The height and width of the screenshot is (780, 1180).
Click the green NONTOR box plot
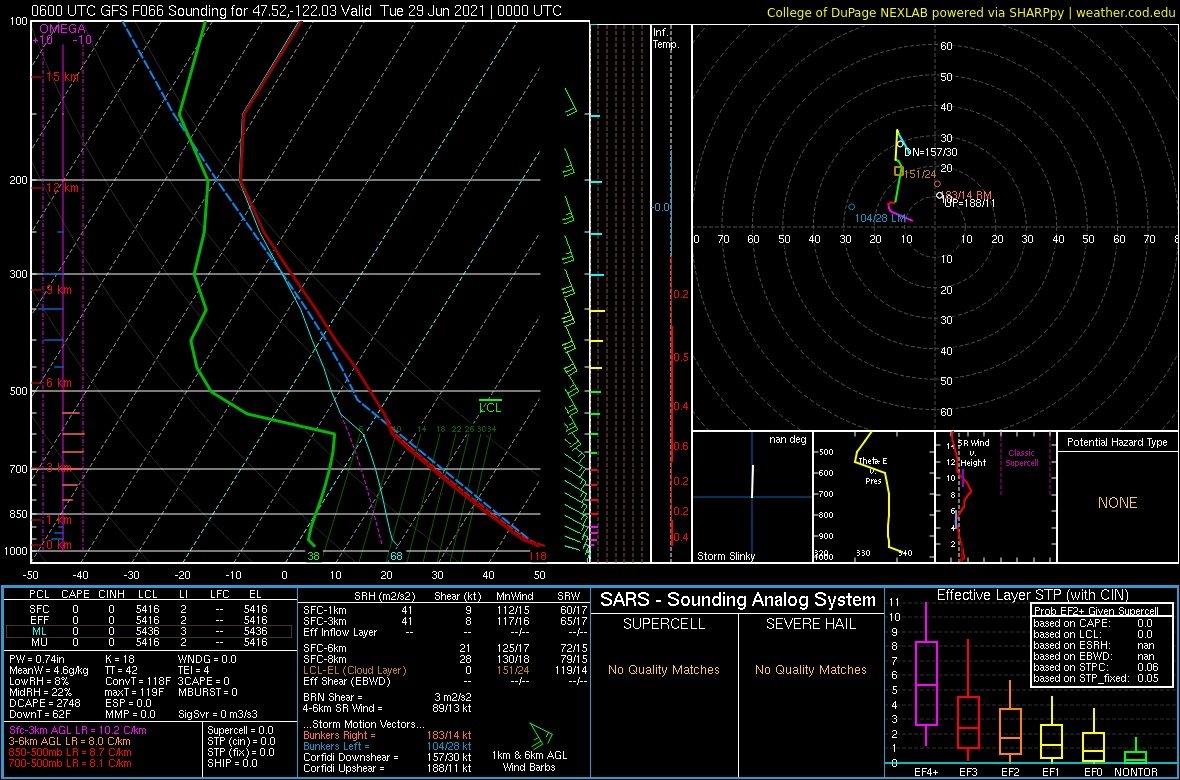click(x=1136, y=753)
